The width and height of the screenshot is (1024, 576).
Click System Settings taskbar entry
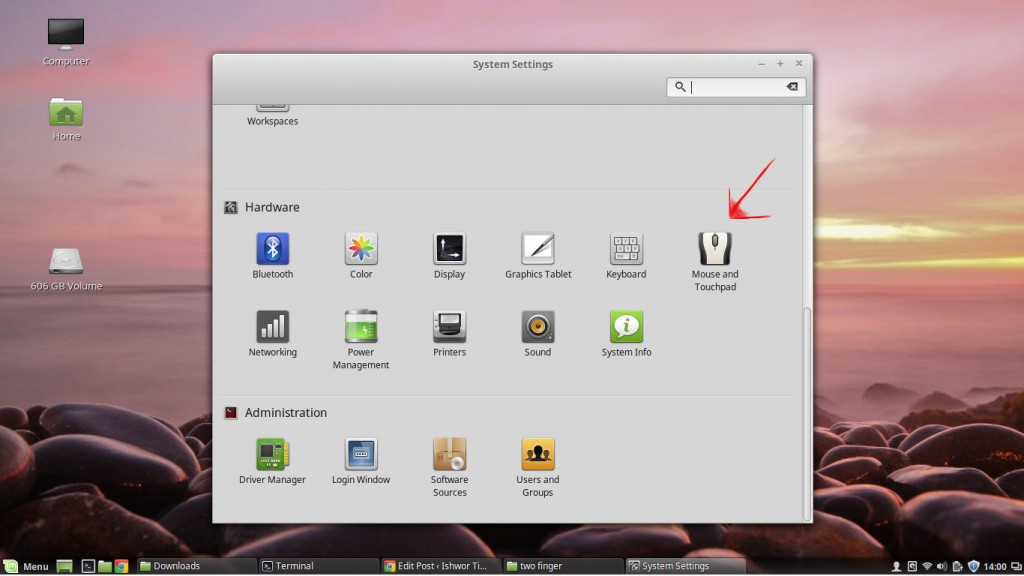click(686, 566)
